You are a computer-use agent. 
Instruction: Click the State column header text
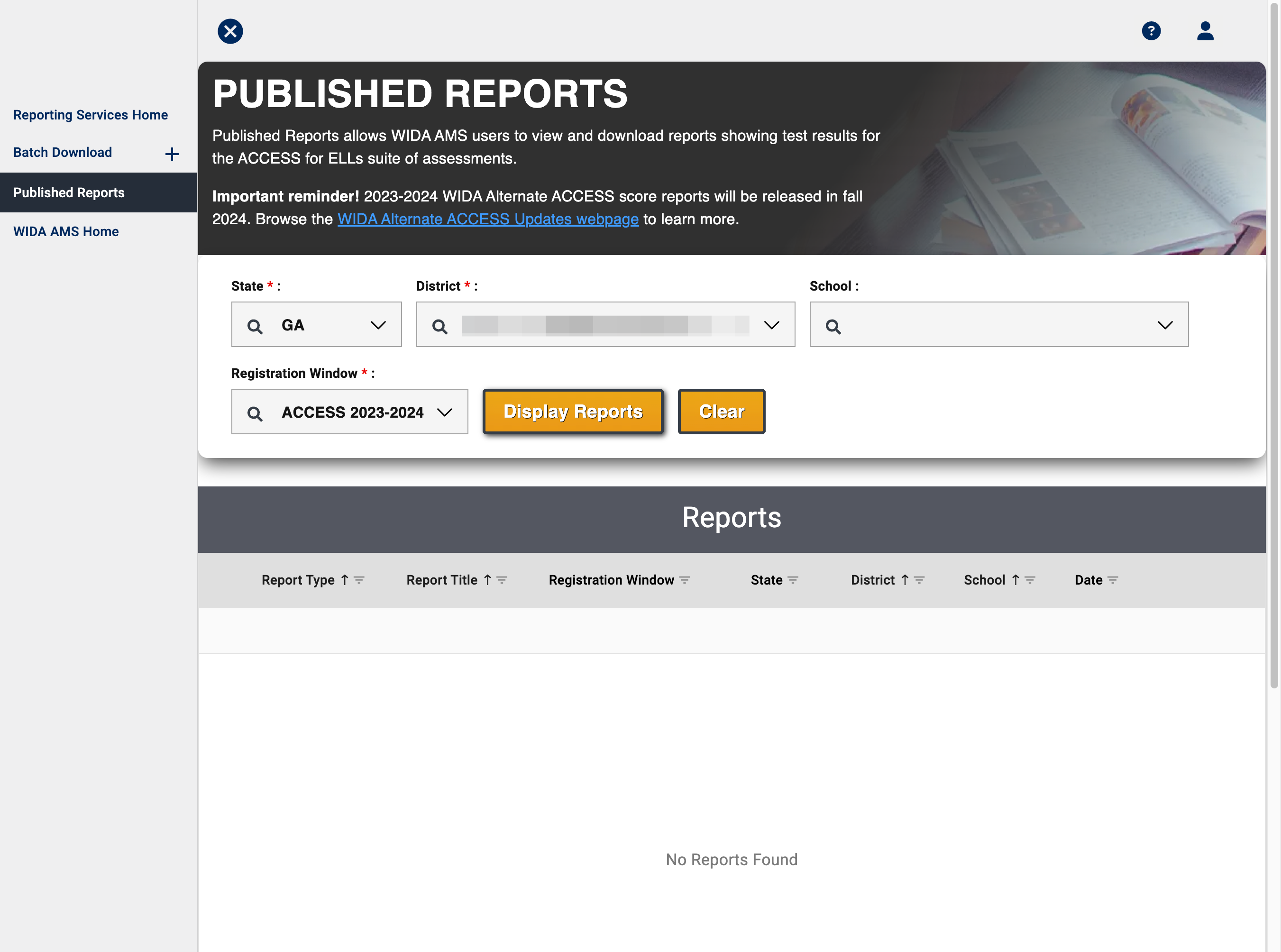point(767,580)
